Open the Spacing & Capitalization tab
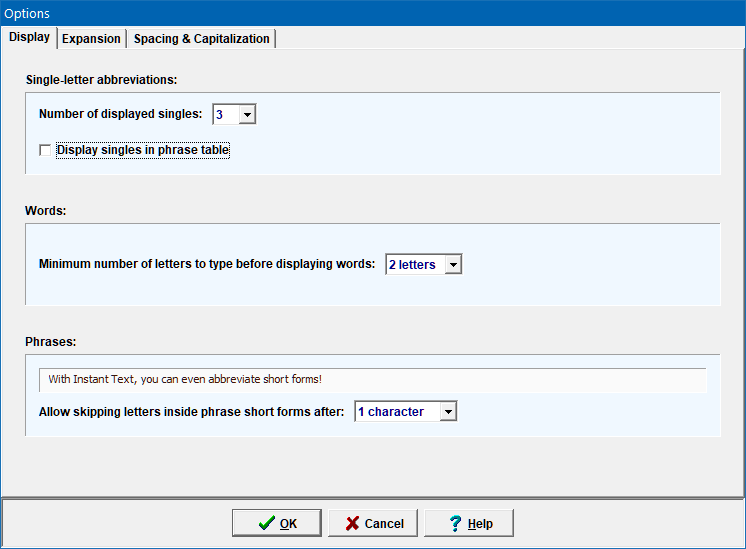This screenshot has width=746, height=549. click(201, 39)
